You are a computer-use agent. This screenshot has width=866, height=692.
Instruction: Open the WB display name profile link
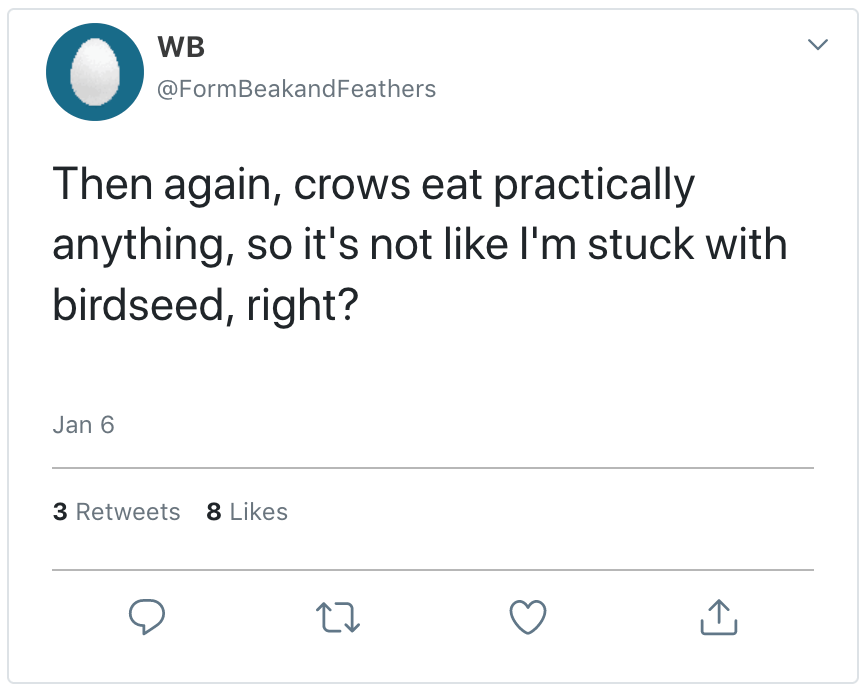[x=181, y=46]
